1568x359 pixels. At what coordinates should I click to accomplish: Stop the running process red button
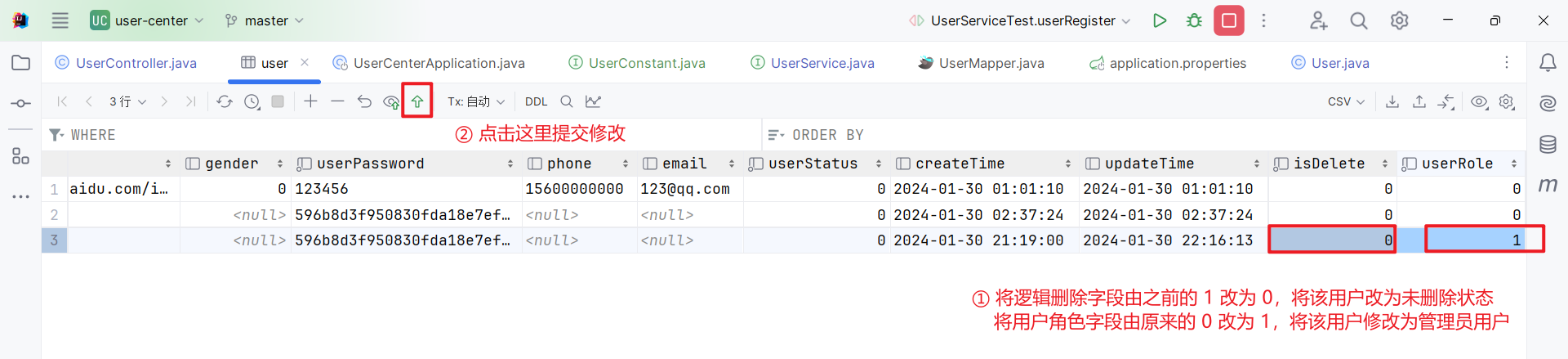tap(1228, 20)
